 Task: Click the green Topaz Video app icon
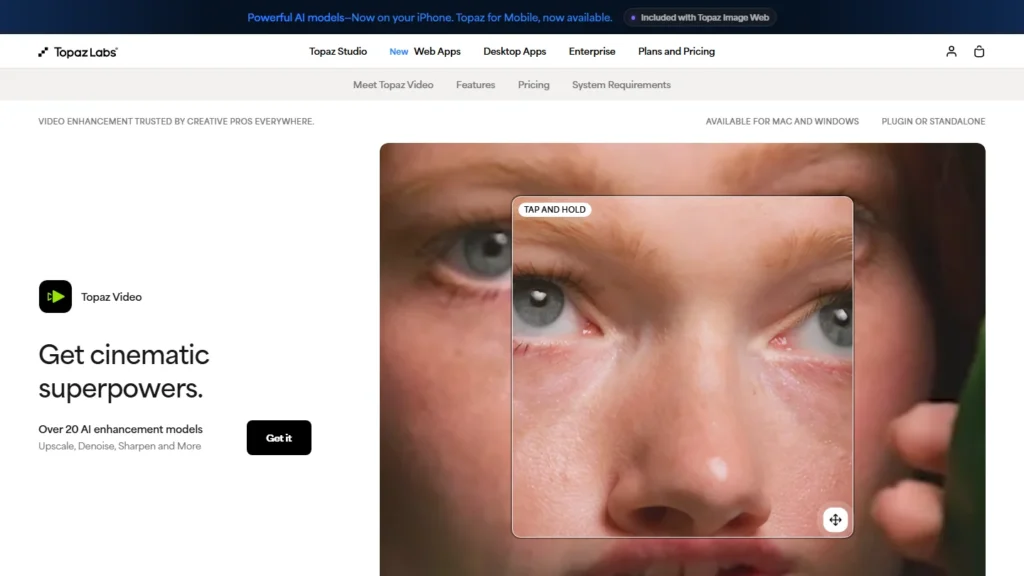[x=56, y=296]
